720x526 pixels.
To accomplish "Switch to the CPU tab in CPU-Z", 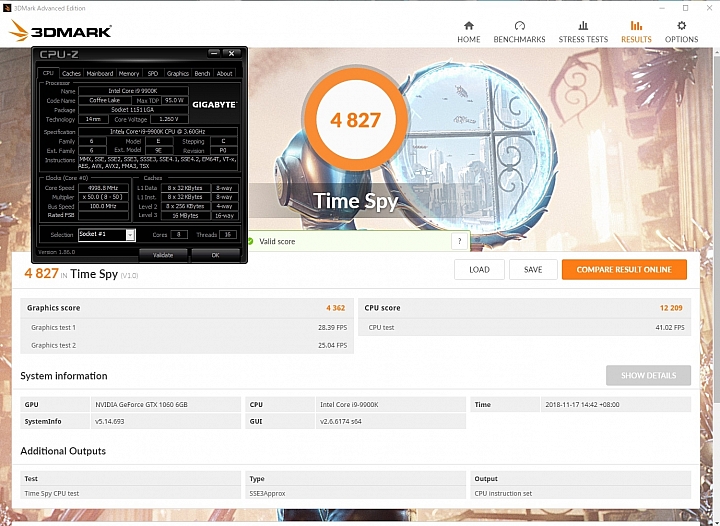I will [x=48, y=73].
